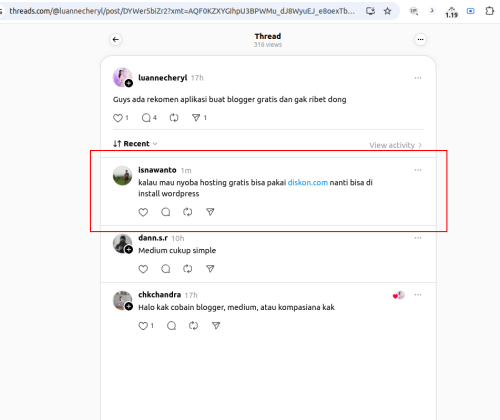Share luannecheryl's post via send icon
Screen dimensions: 500x420
click(x=196, y=118)
